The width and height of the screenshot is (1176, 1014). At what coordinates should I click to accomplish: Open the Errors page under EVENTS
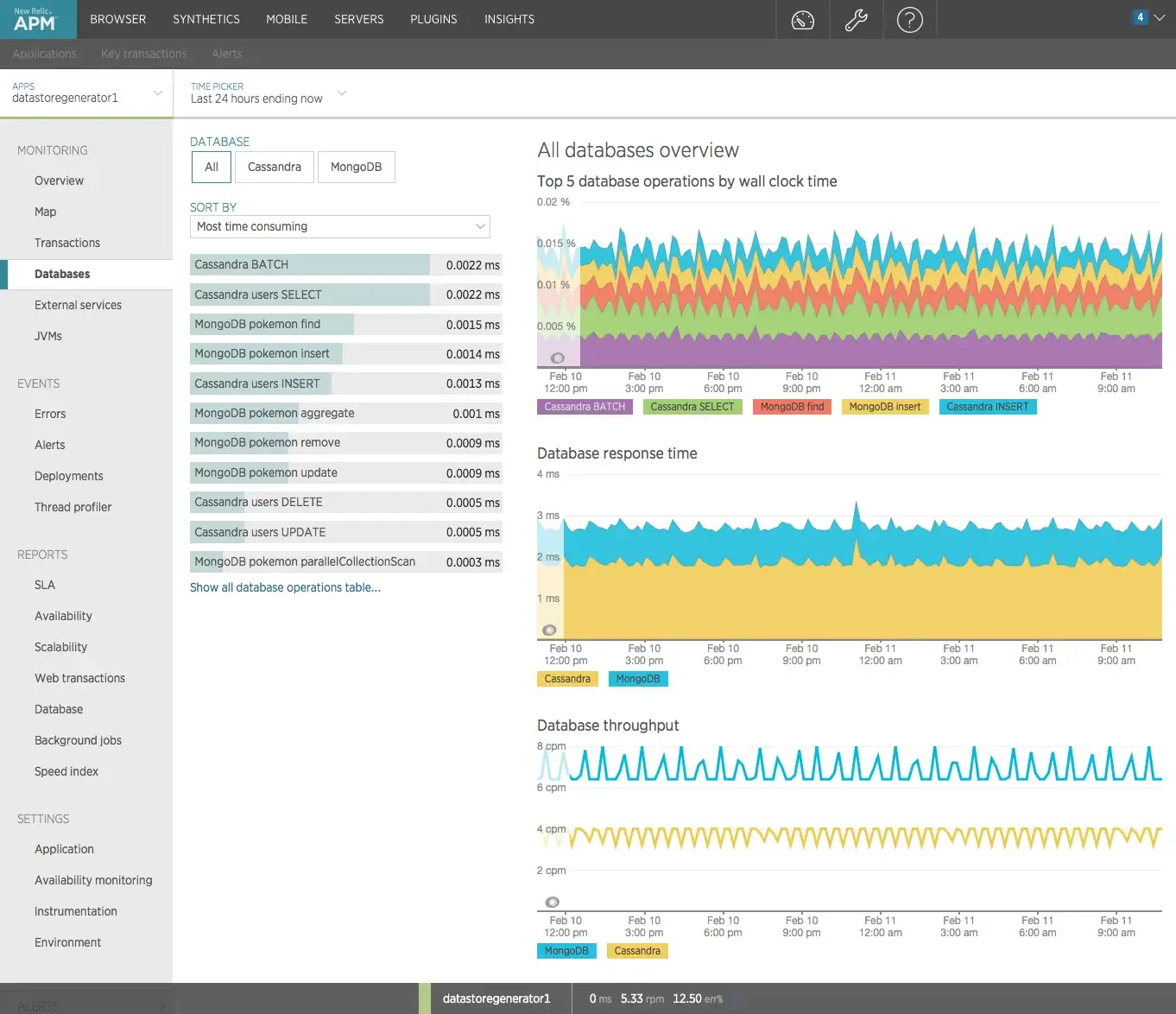[x=49, y=414]
